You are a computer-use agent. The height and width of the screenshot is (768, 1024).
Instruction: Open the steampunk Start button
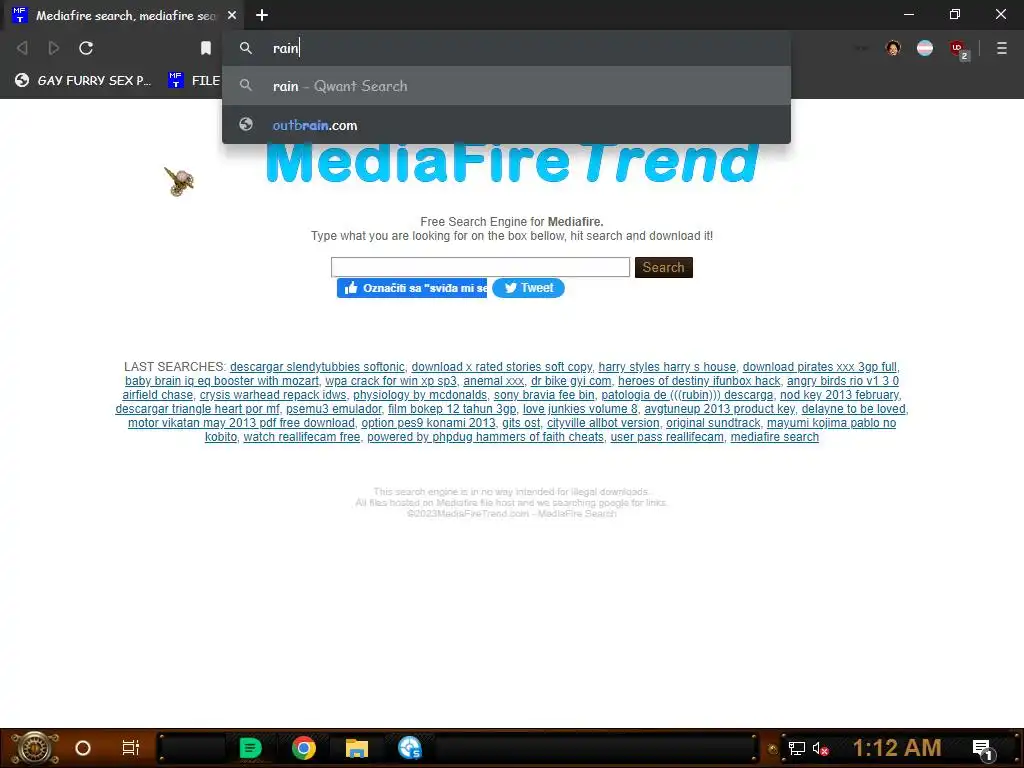click(34, 748)
